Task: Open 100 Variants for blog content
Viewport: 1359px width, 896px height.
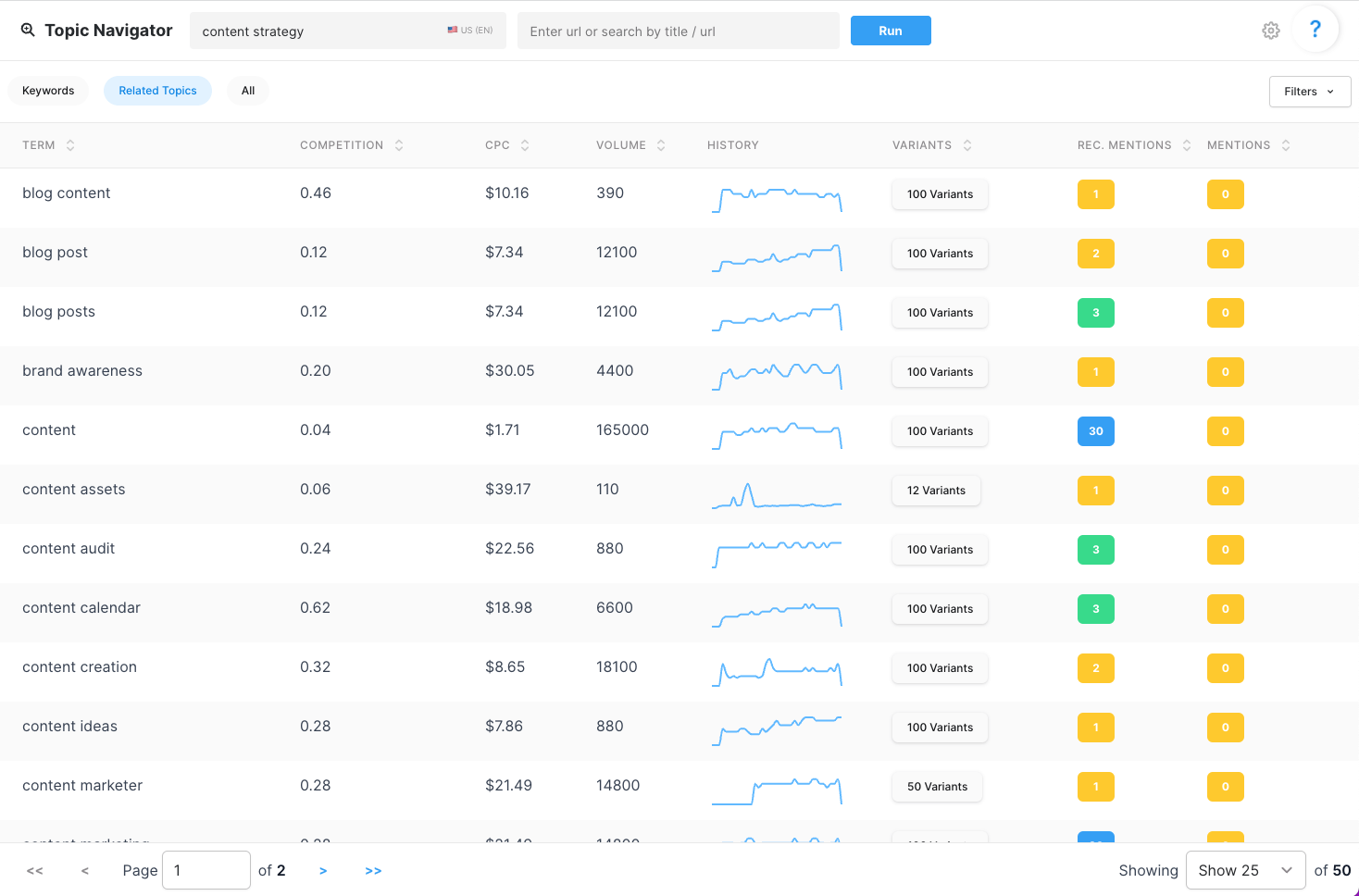Action: pyautogui.click(x=940, y=193)
